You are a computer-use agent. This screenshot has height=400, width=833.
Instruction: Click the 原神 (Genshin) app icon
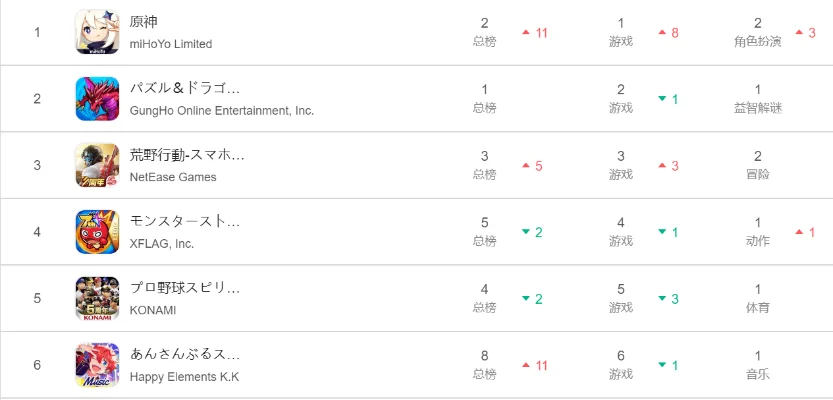coord(97,32)
